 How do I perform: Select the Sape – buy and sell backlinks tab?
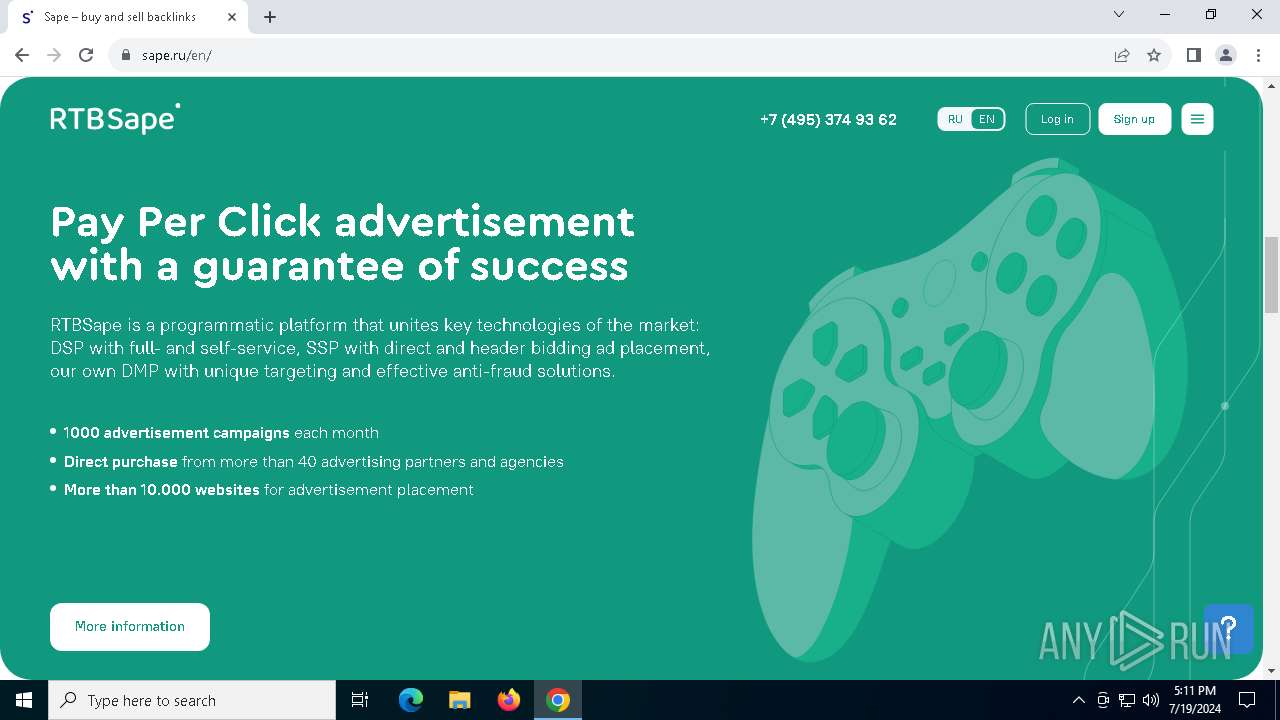[x=126, y=17]
